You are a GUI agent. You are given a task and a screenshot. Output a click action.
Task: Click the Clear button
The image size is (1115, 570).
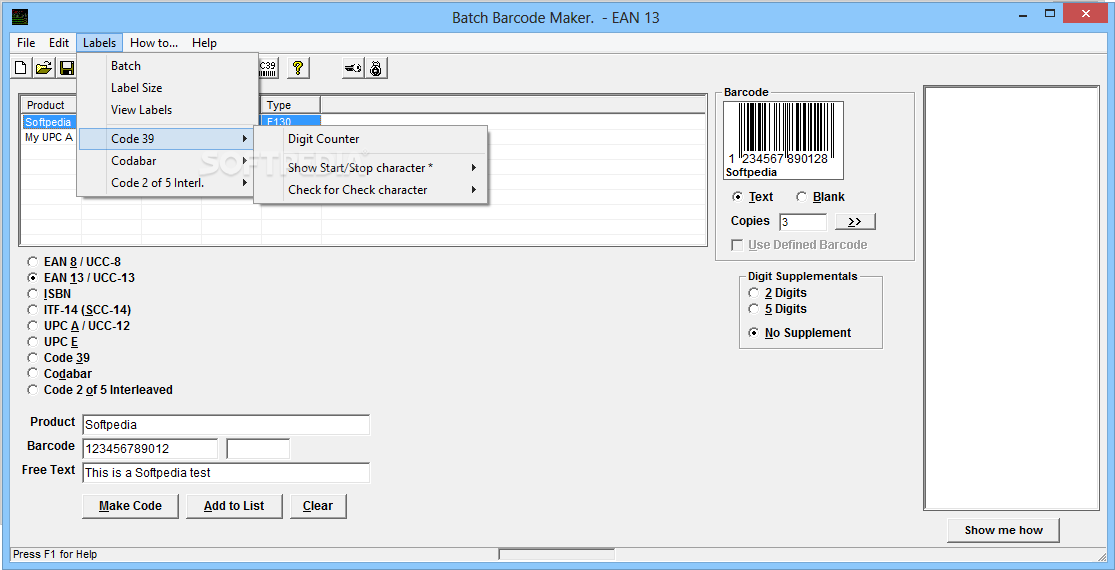pos(318,506)
